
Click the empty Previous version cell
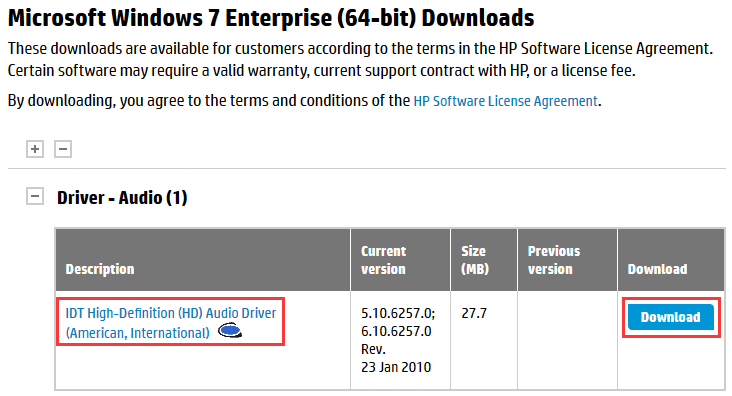point(567,340)
